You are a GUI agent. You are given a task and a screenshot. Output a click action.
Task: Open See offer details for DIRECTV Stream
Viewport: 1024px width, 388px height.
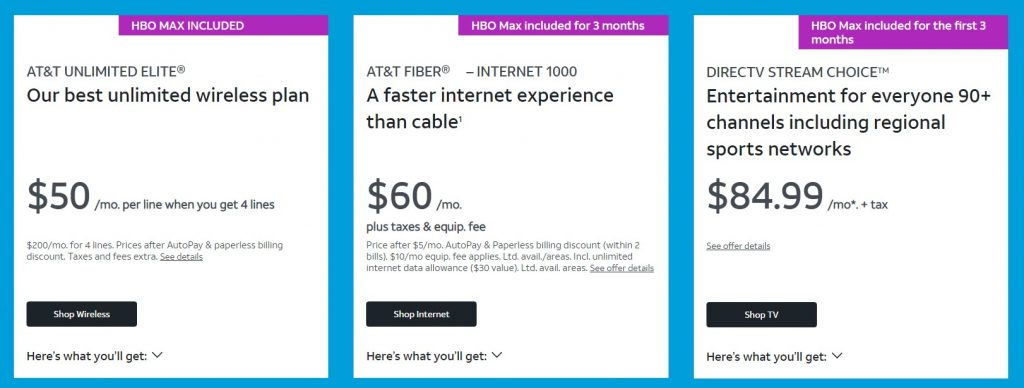[x=738, y=246]
